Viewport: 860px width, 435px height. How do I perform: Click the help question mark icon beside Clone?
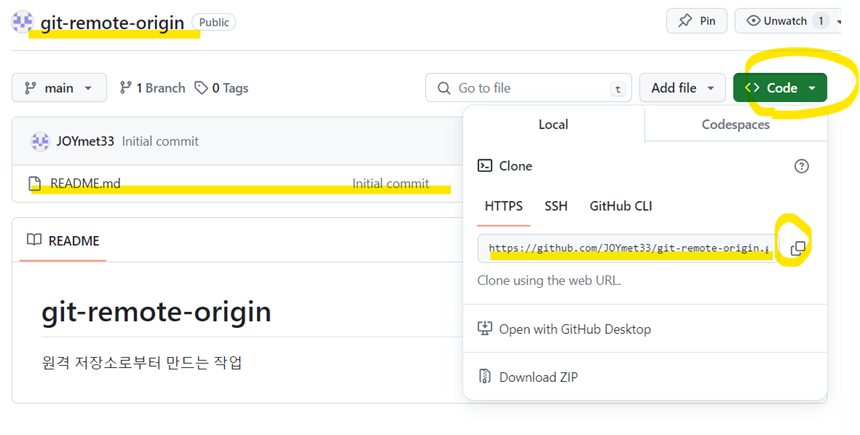[801, 166]
